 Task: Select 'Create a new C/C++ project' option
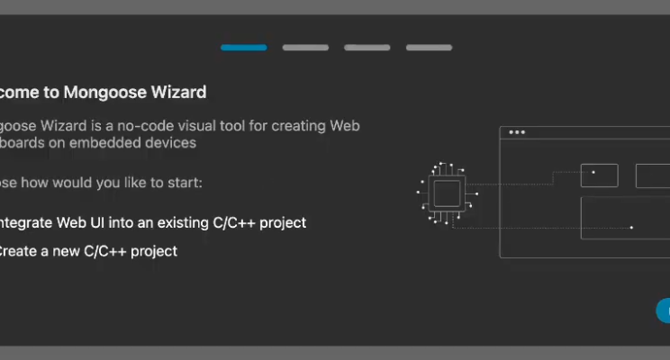click(88, 251)
